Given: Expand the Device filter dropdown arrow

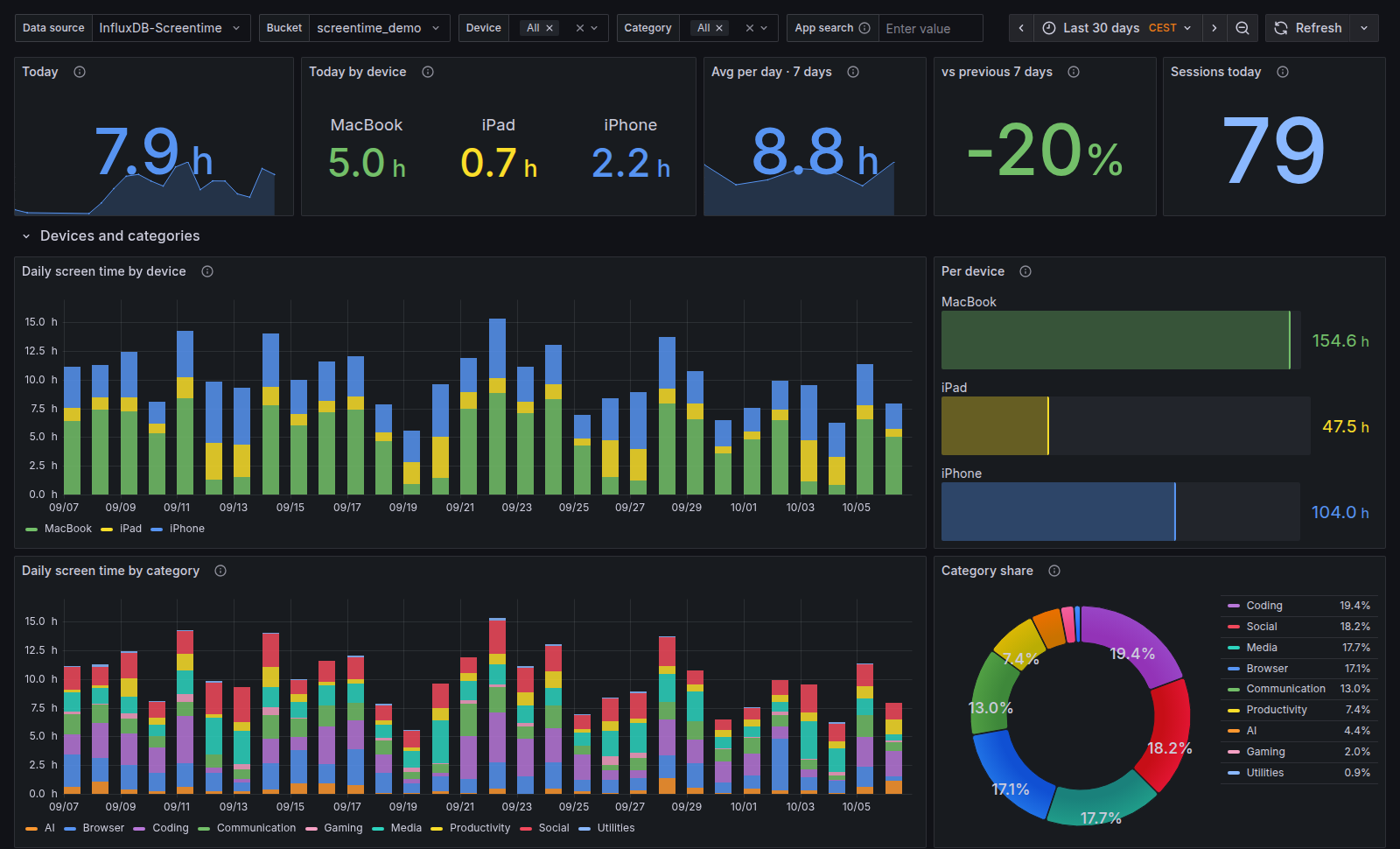Looking at the screenshot, I should [x=595, y=28].
